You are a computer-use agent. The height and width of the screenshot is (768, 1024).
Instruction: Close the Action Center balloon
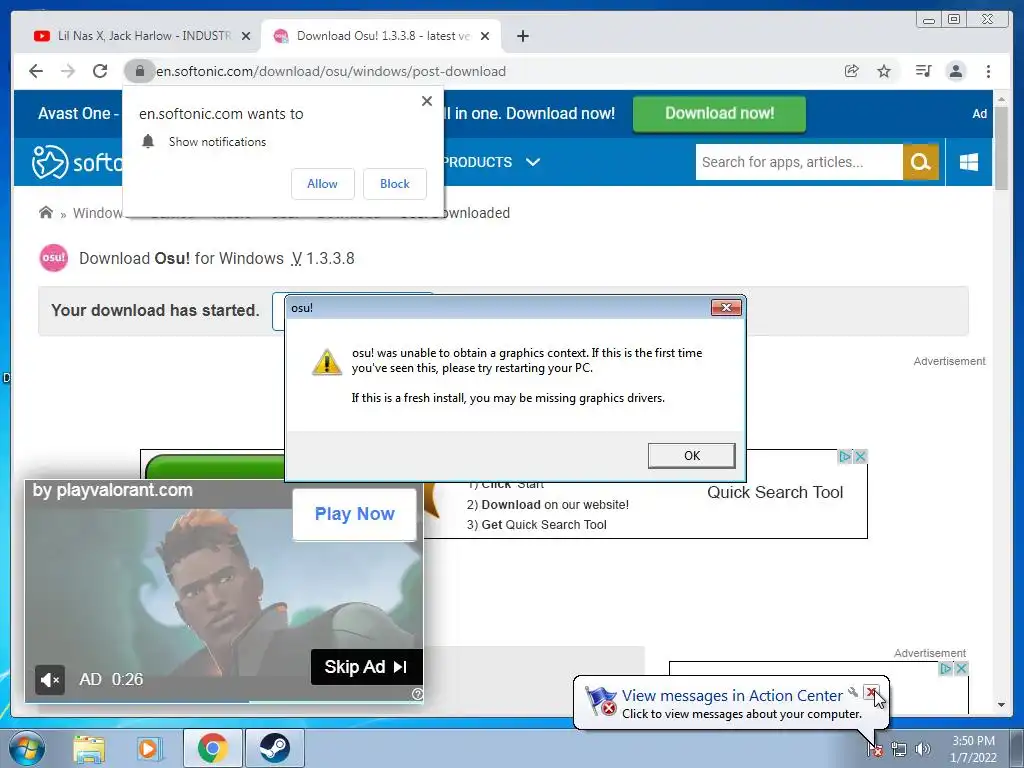click(871, 692)
